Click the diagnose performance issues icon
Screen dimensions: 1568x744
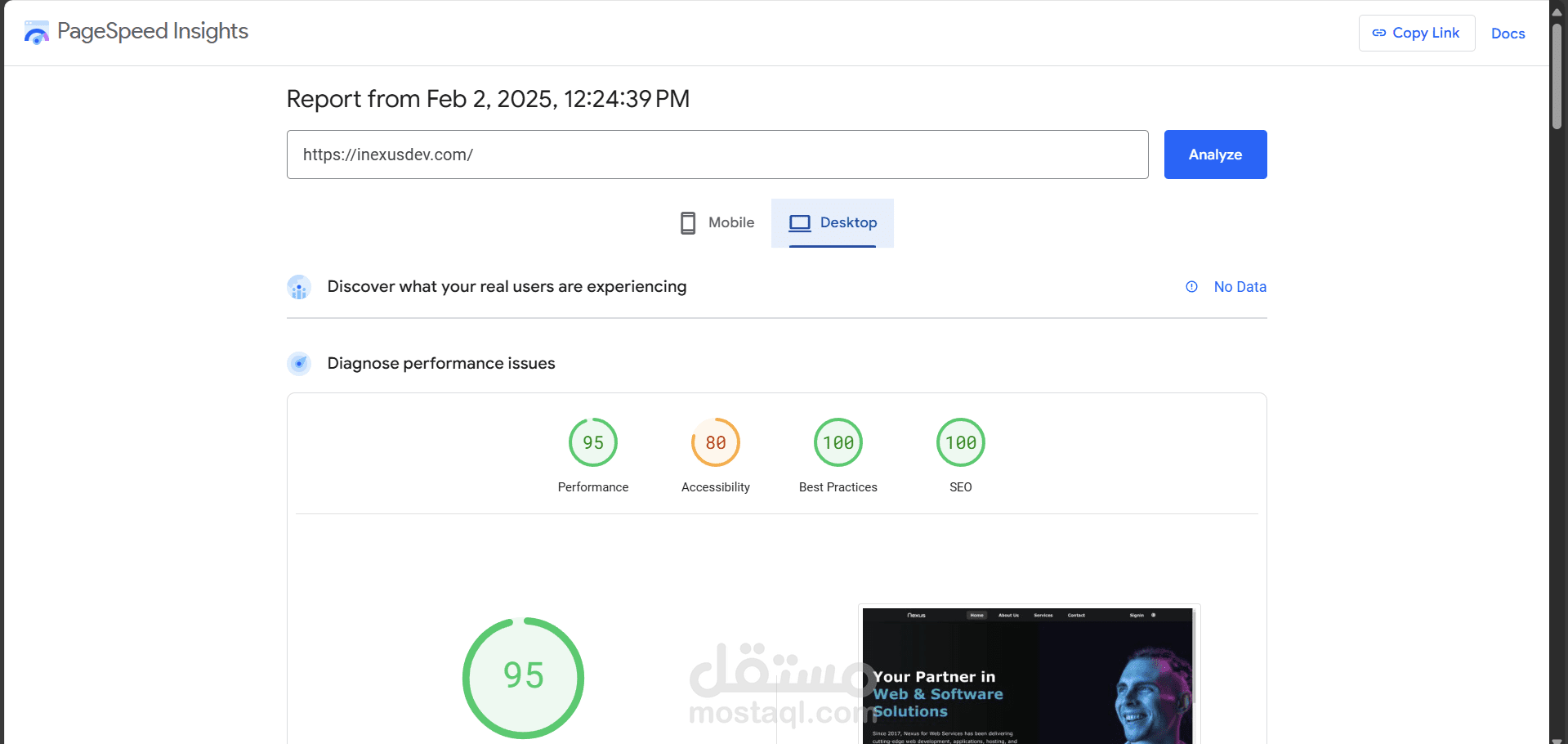[x=299, y=364]
